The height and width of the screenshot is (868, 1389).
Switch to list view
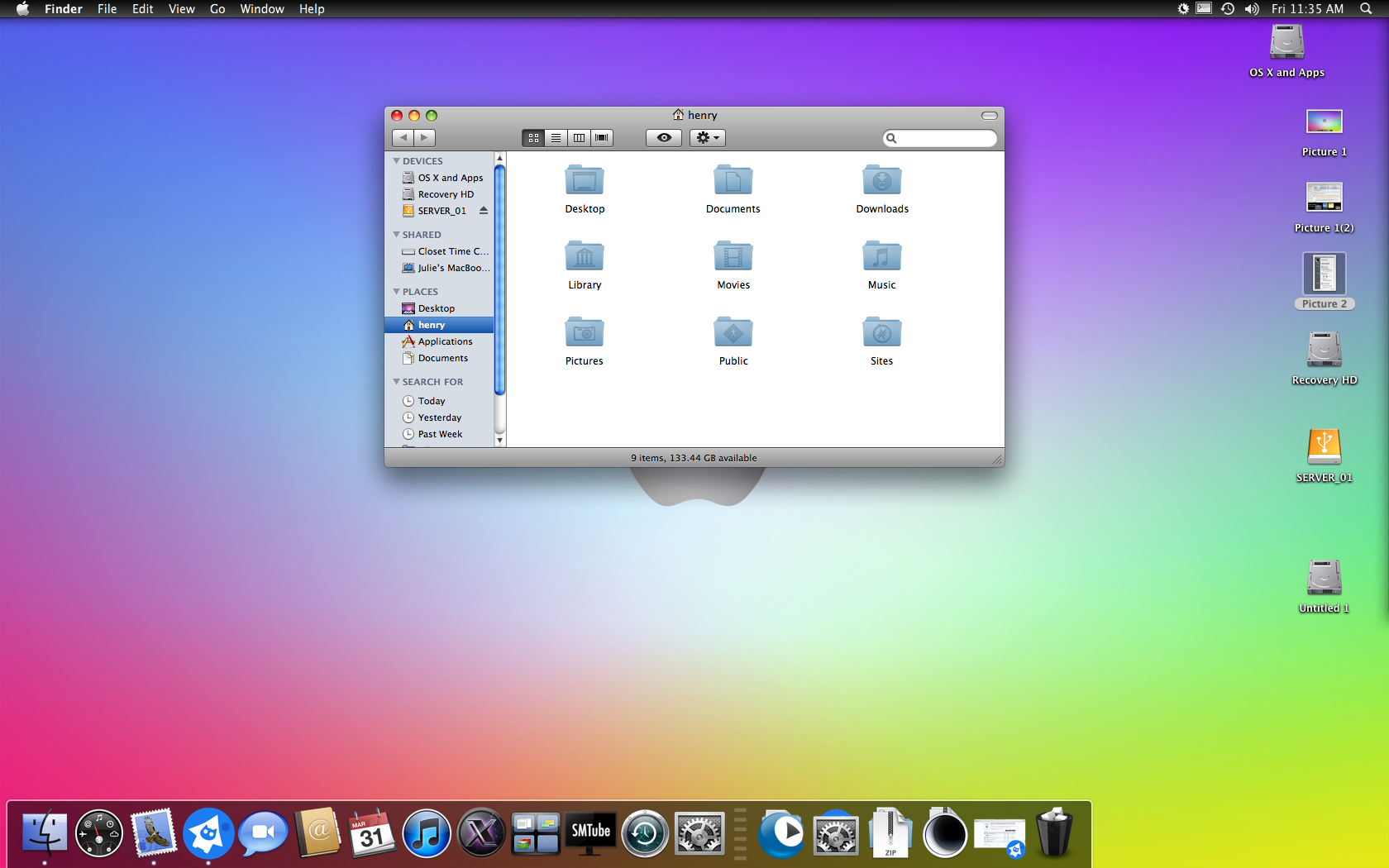click(x=556, y=138)
